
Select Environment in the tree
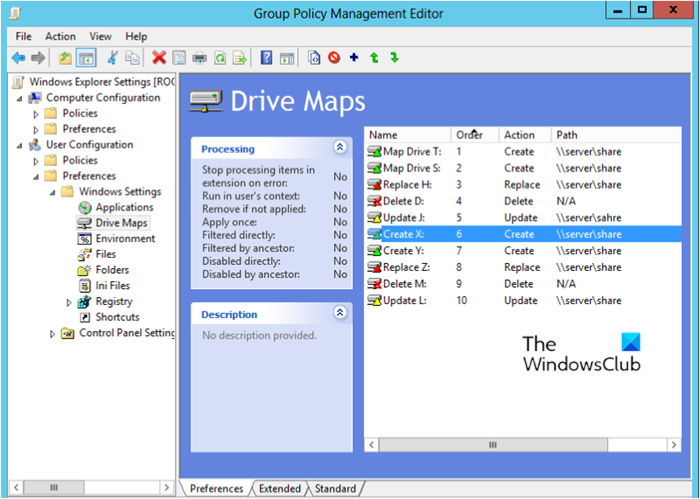coord(125,239)
